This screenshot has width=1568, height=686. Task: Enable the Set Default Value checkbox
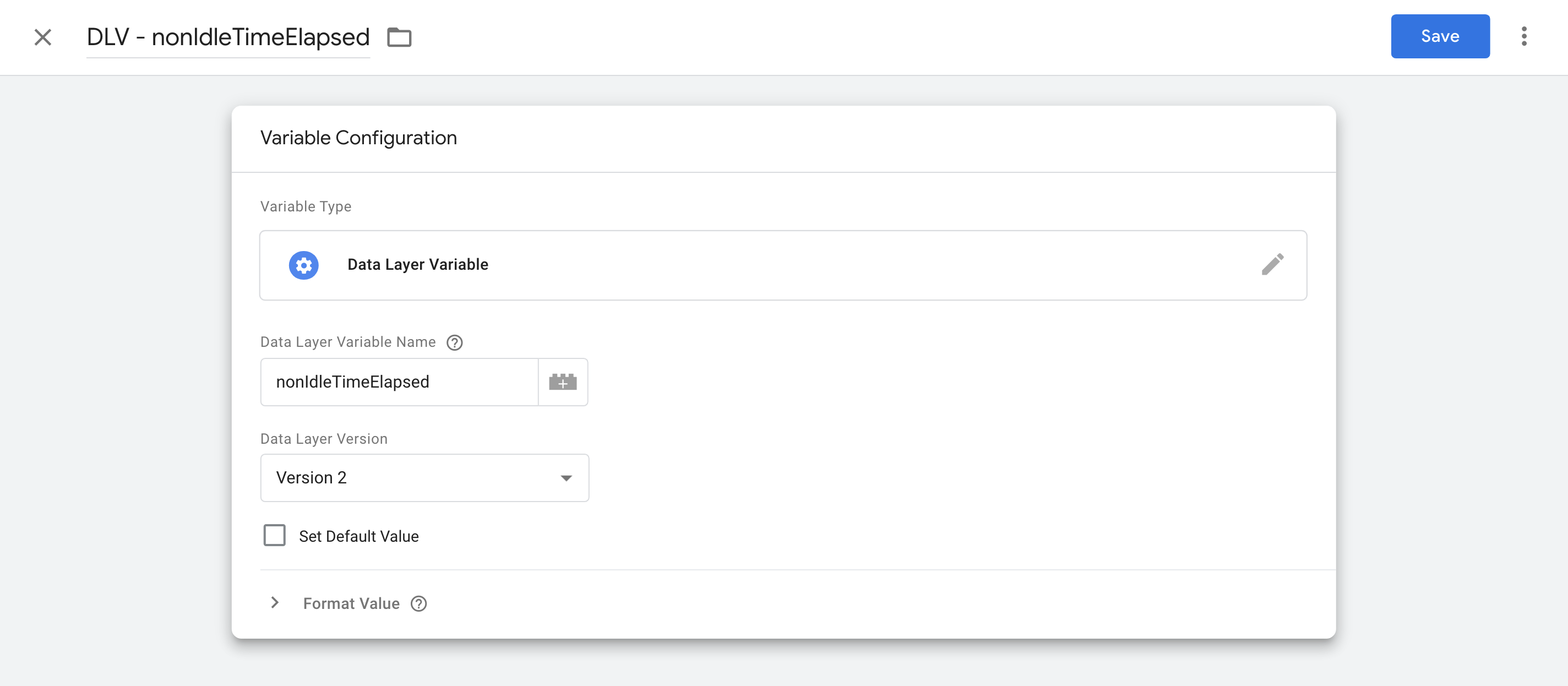tap(275, 536)
